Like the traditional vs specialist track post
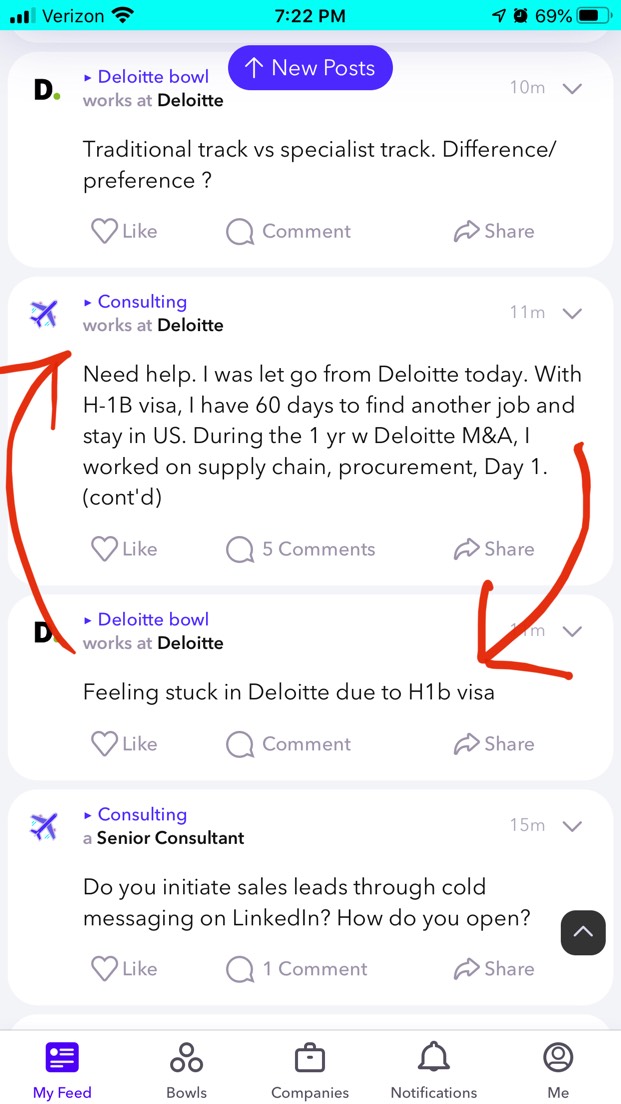The width and height of the screenshot is (621, 1104). point(125,231)
